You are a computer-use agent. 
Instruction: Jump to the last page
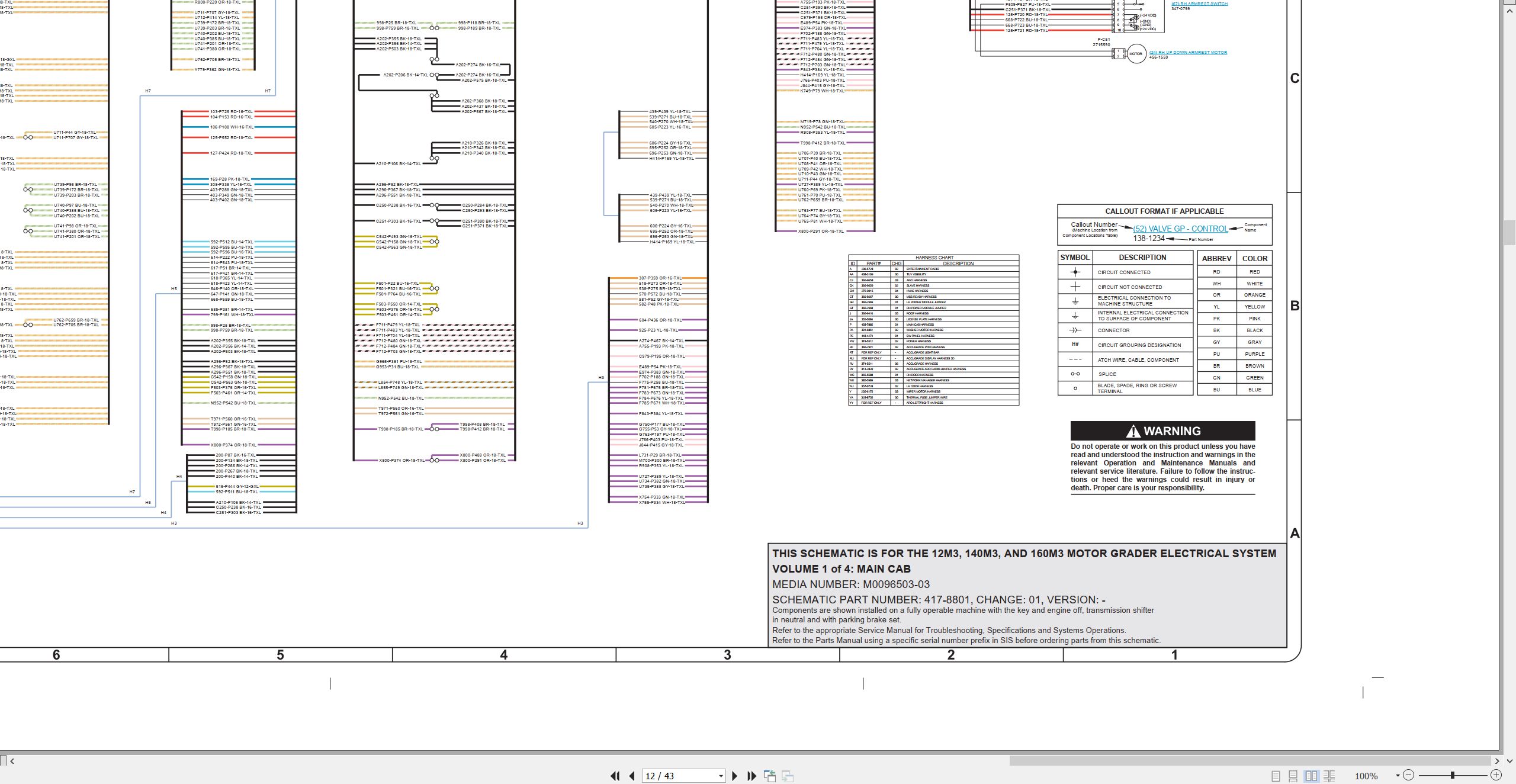[x=752, y=776]
